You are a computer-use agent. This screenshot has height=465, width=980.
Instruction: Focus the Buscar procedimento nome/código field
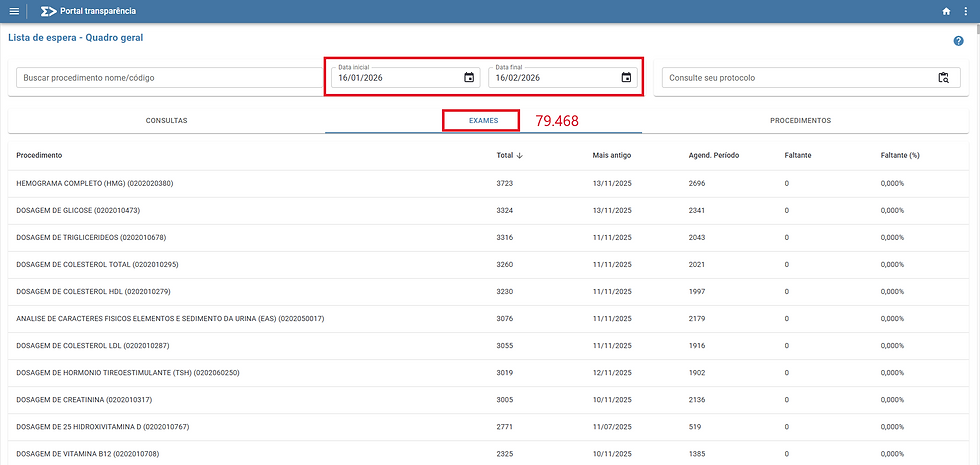click(x=170, y=78)
